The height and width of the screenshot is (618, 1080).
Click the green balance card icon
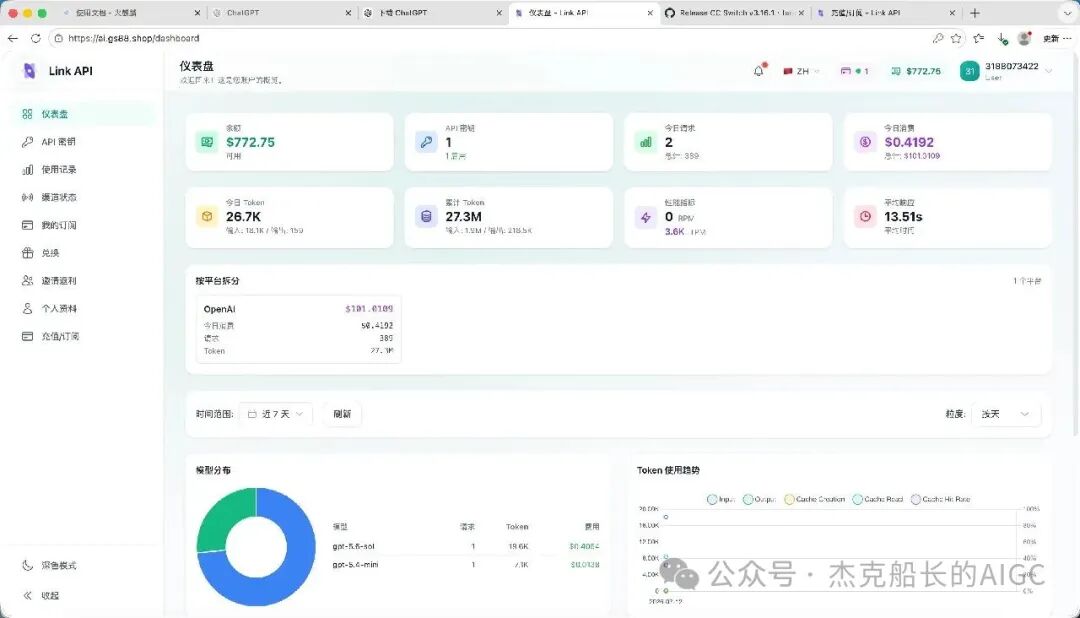click(x=207, y=142)
